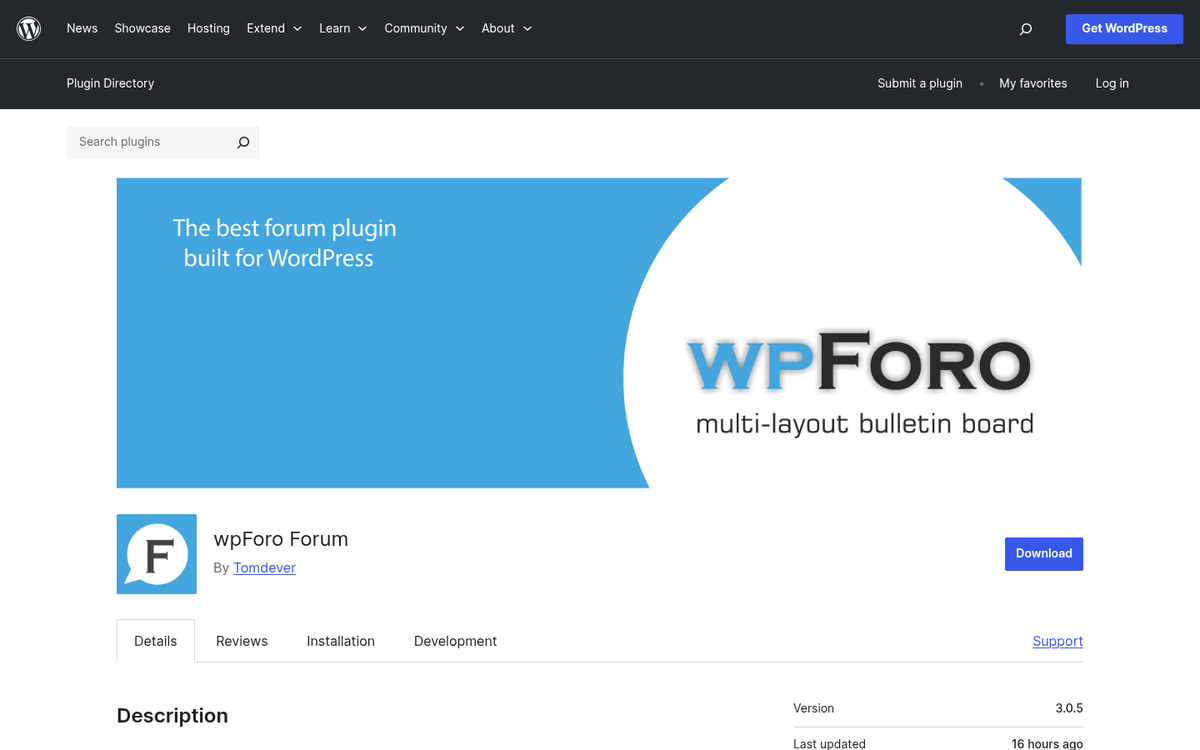Switch to the Development tab
Viewport: 1200px width, 750px height.
(455, 640)
